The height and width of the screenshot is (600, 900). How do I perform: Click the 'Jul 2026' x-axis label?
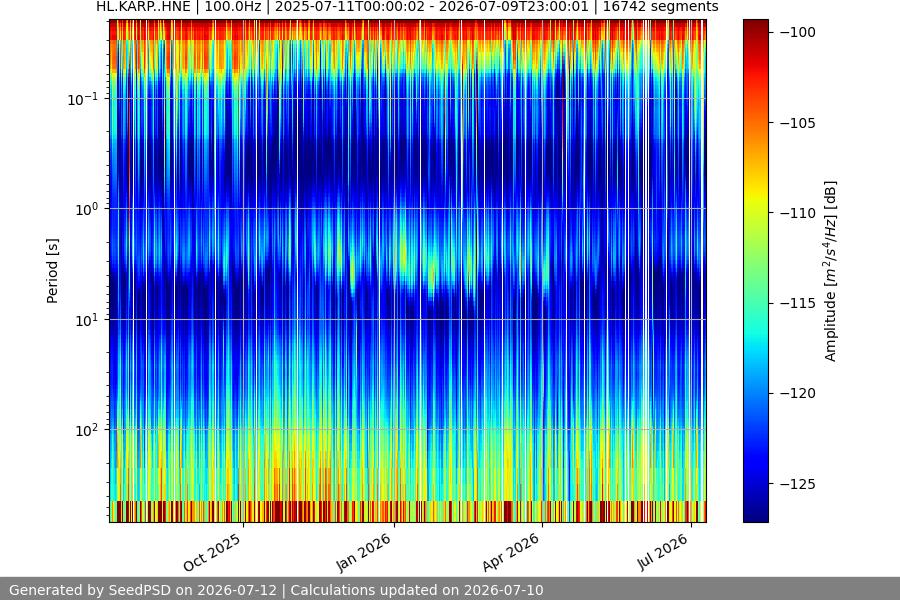pyautogui.click(x=662, y=552)
